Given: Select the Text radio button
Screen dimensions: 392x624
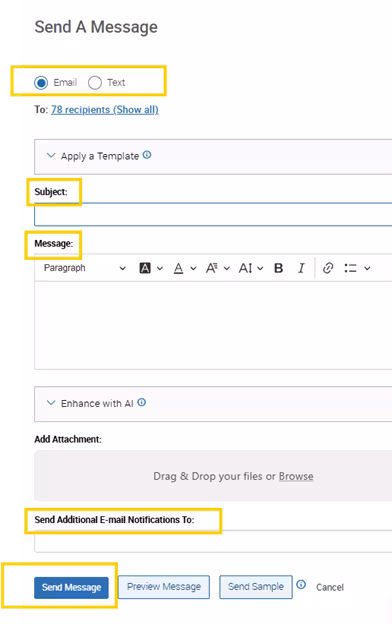Looking at the screenshot, I should (95, 83).
